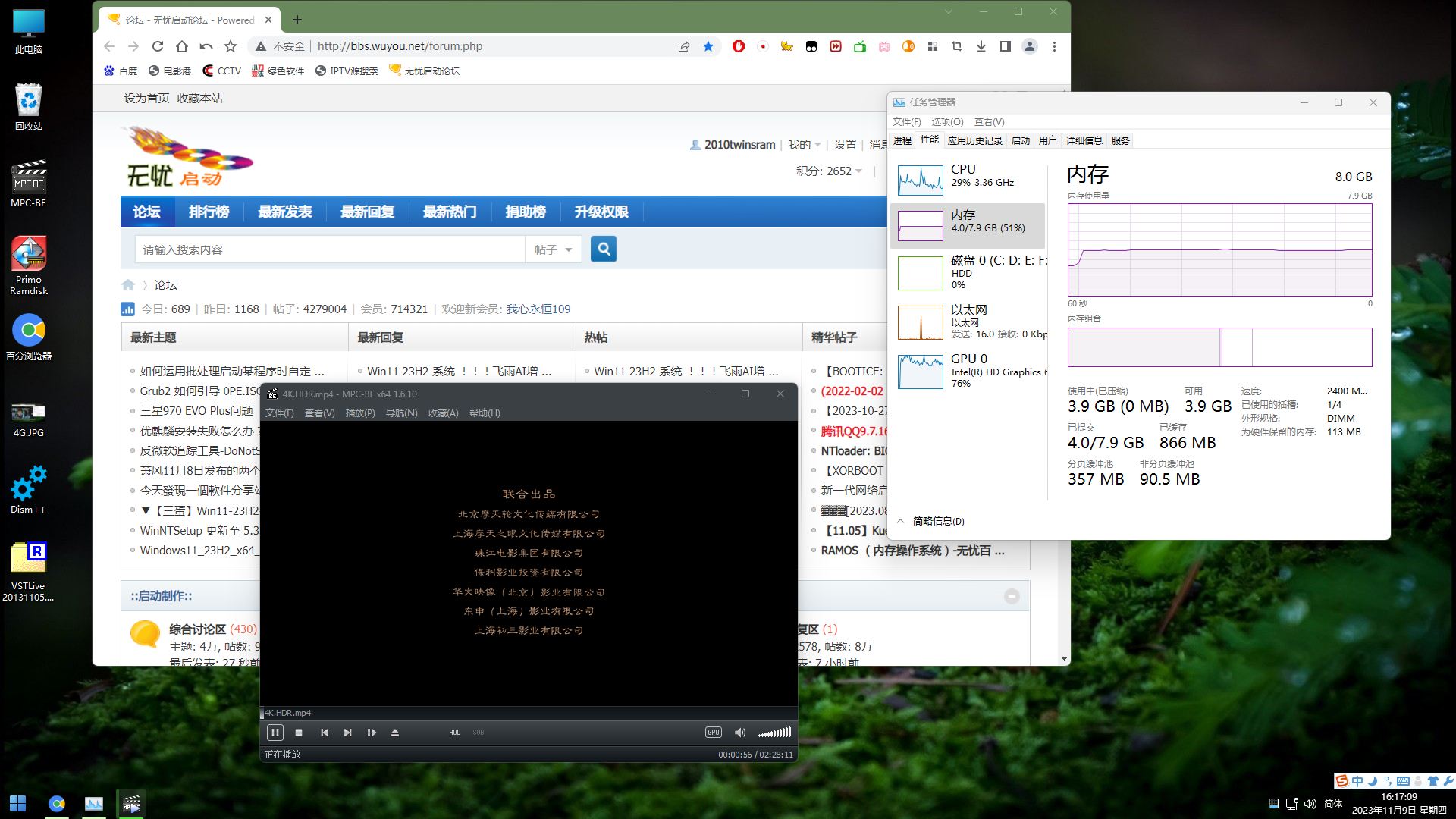Image resolution: width=1456 pixels, height=819 pixels.
Task: Open 收藏(A) menu in MPC-BE
Action: [444, 413]
